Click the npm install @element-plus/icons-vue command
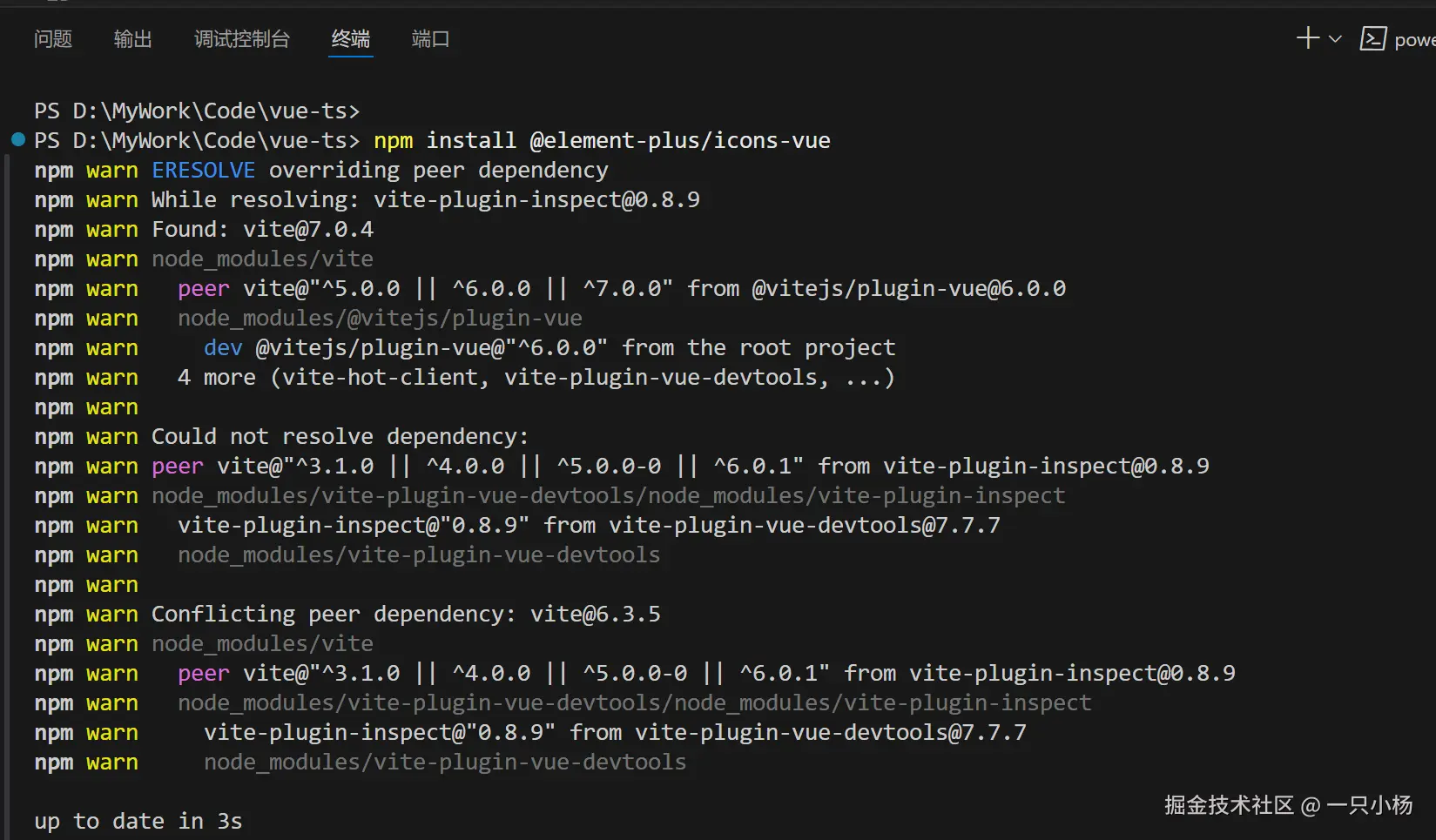Screen dimensions: 1436x840 (602, 140)
